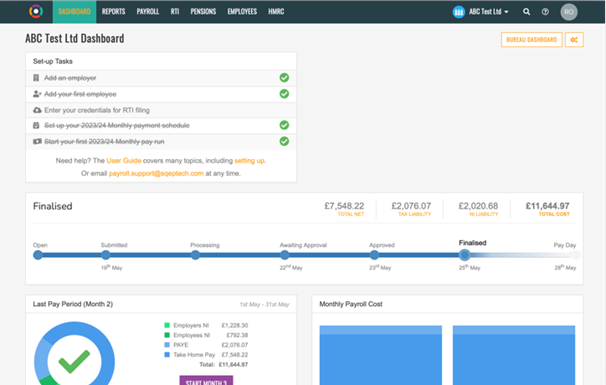The width and height of the screenshot is (606, 385).
Task: Open the dashboard settings gears button
Action: pyautogui.click(x=574, y=40)
